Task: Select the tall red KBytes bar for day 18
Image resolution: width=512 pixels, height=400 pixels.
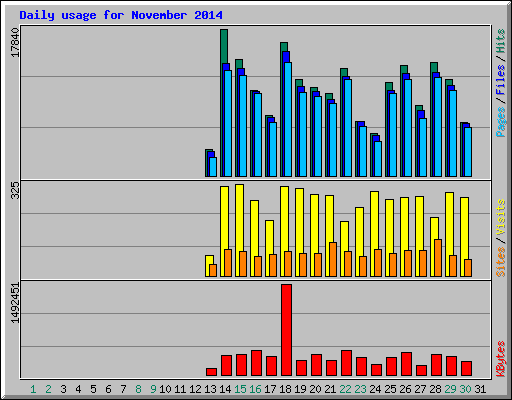Action: point(286,330)
